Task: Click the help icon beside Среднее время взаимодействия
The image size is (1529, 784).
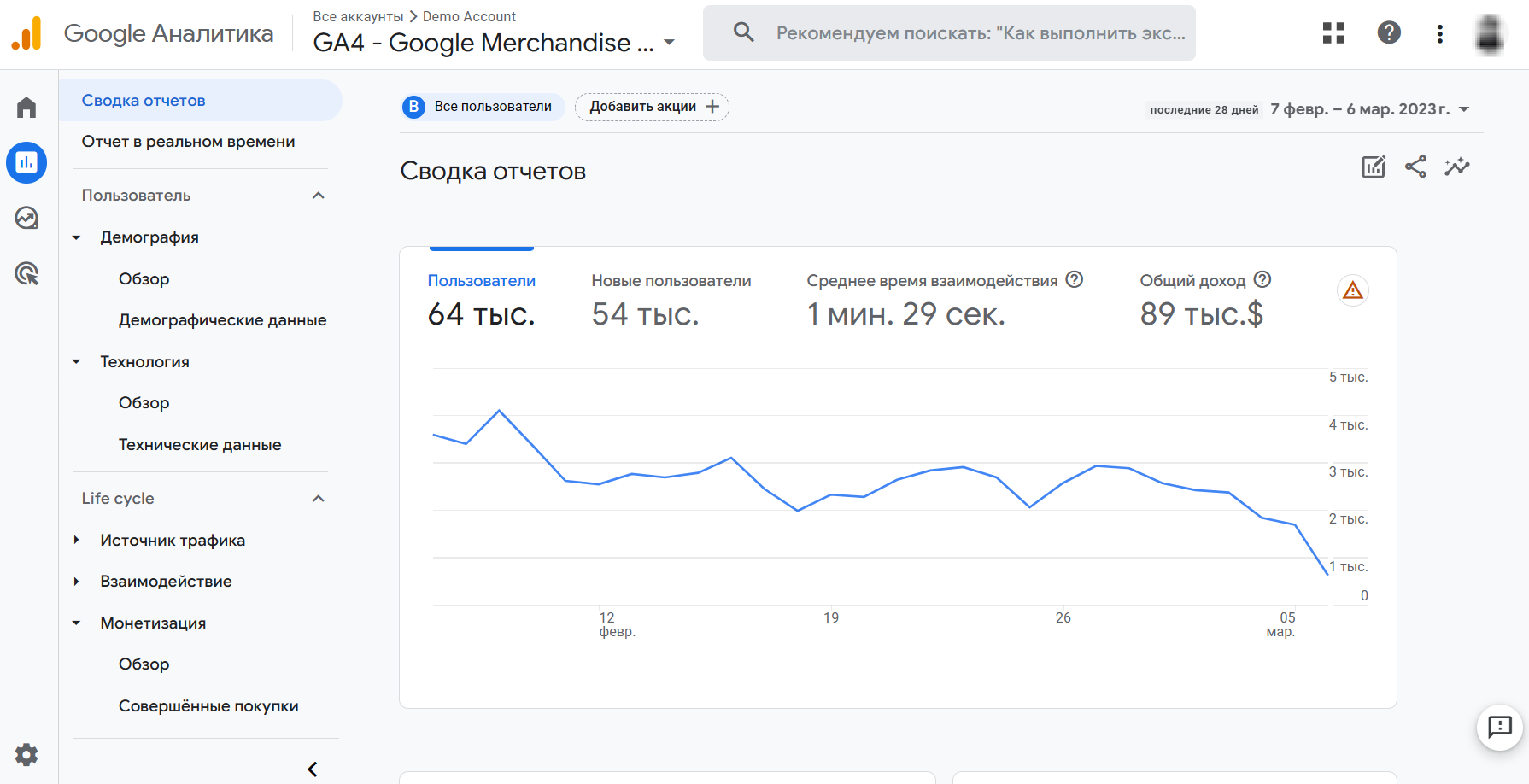Action: coord(1075,279)
